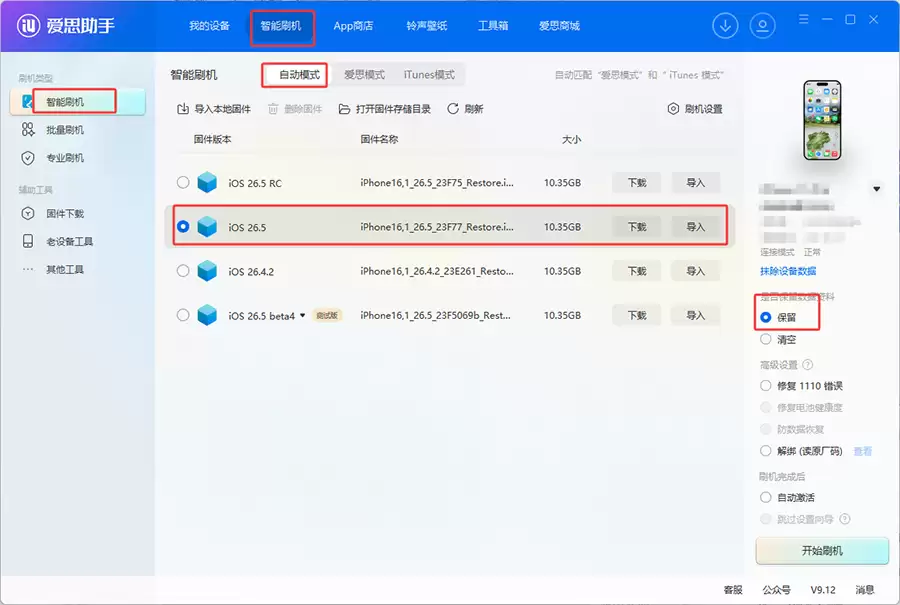The width and height of the screenshot is (900, 605).
Task: Open the download manager arrow icon
Action: 725,26
